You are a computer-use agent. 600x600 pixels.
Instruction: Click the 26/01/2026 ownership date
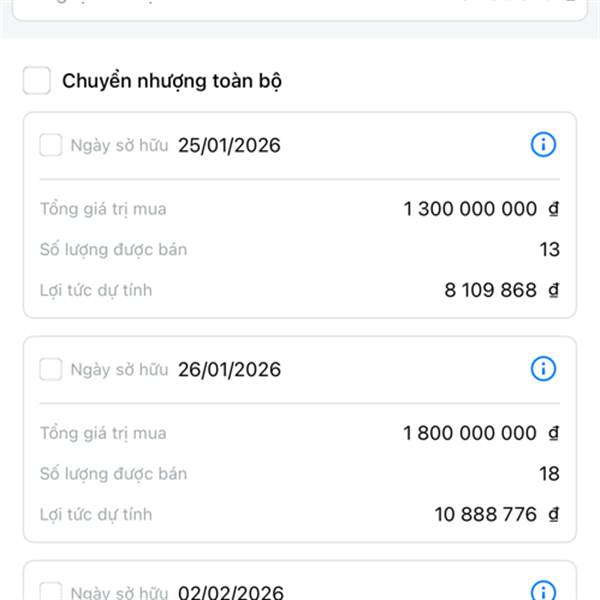[229, 370]
